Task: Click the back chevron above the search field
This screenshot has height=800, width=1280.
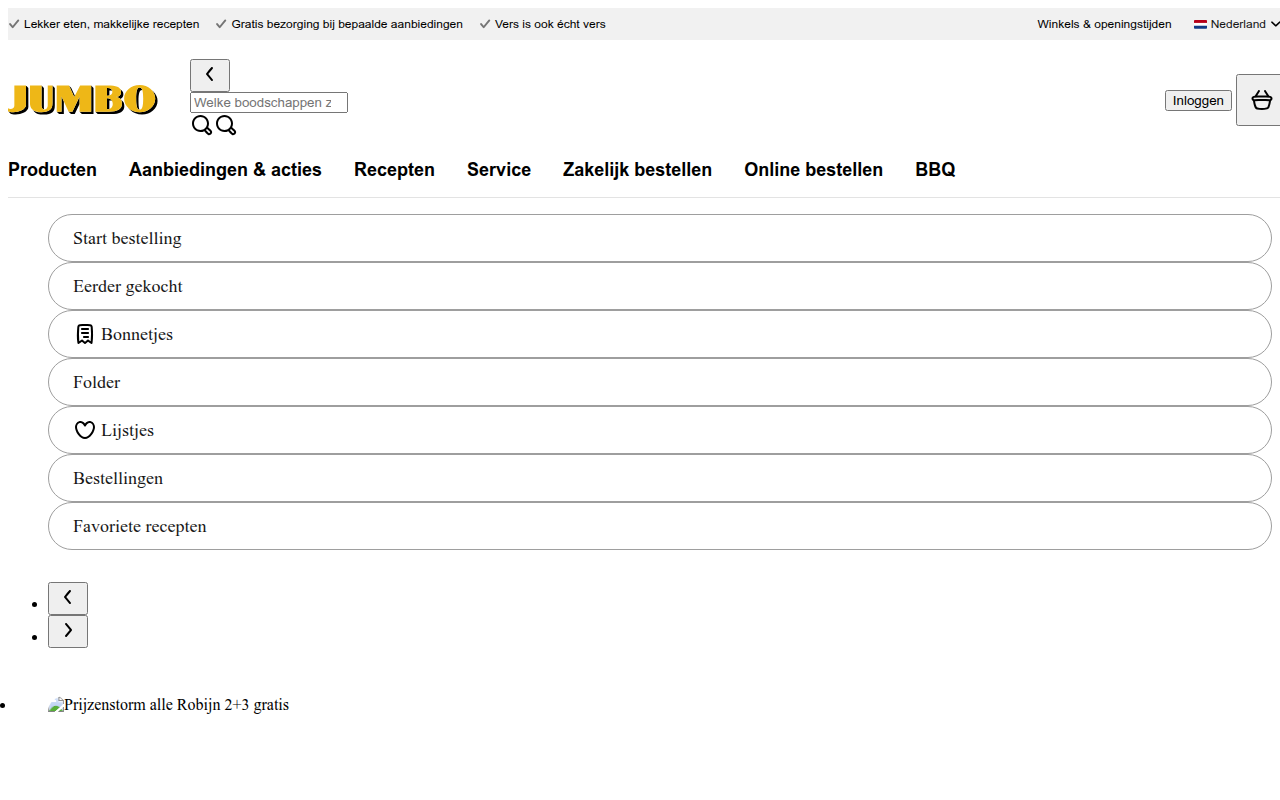Action: coord(210,75)
